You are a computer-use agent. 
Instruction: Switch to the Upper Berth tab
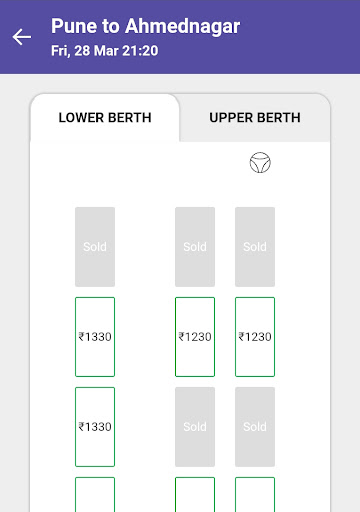(255, 118)
